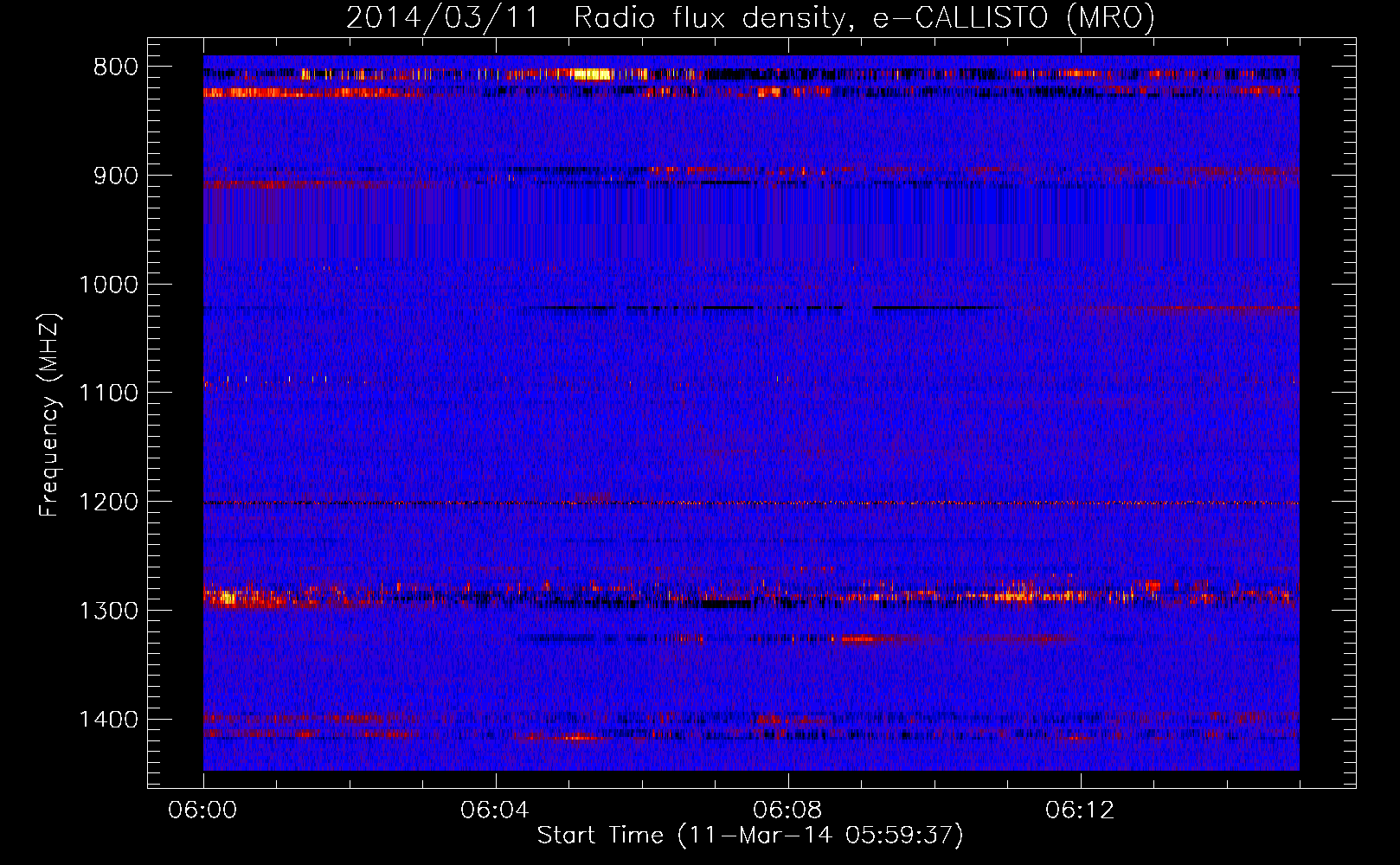
Task: Click the 06:04 time tick label
Action: point(495,811)
